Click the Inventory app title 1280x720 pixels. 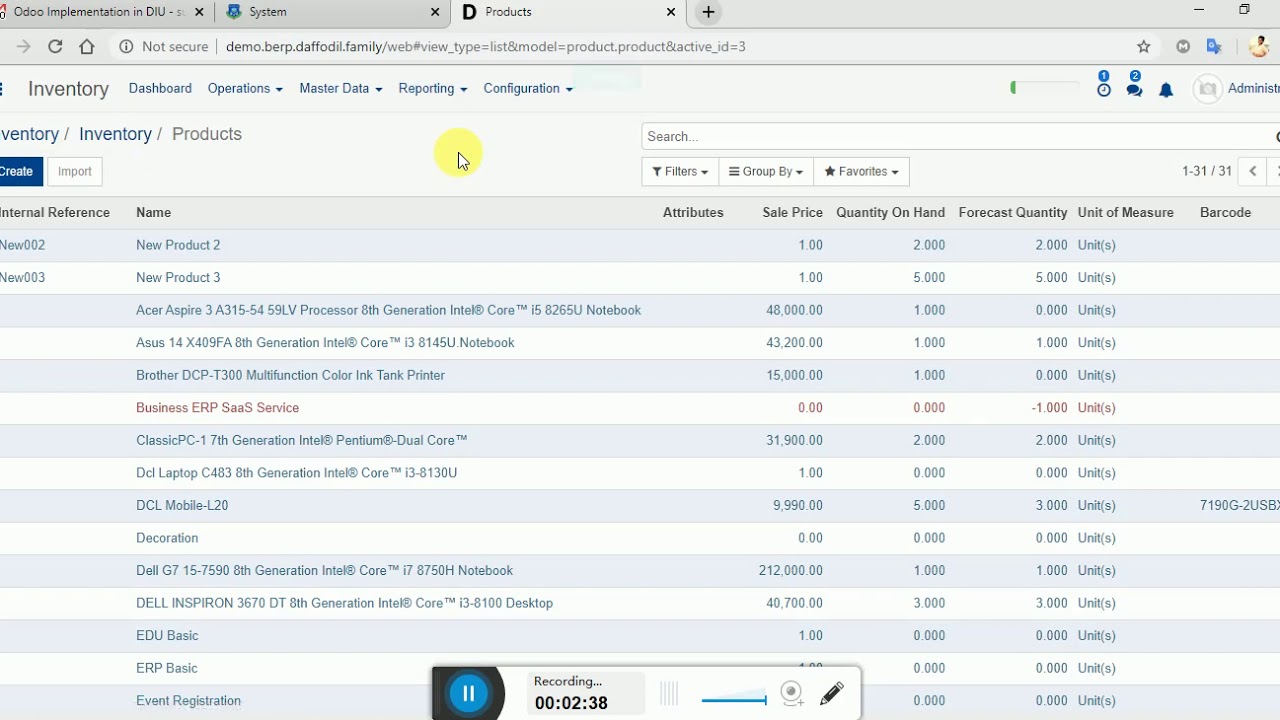[68, 89]
